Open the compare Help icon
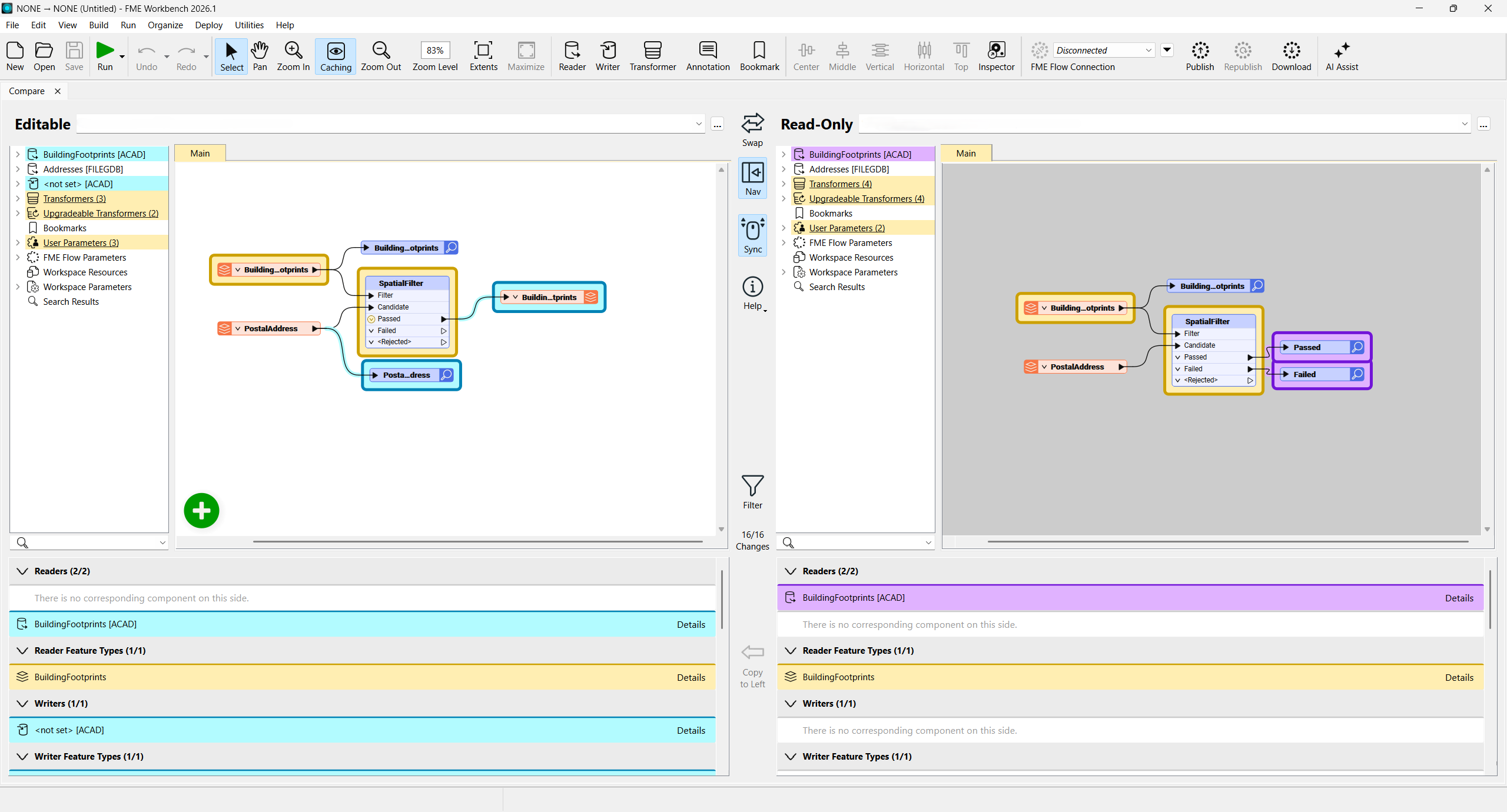This screenshot has height=812, width=1507. tap(752, 293)
